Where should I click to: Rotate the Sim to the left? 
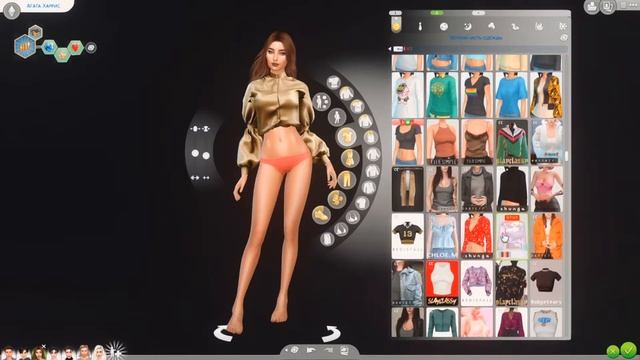[x=224, y=333]
